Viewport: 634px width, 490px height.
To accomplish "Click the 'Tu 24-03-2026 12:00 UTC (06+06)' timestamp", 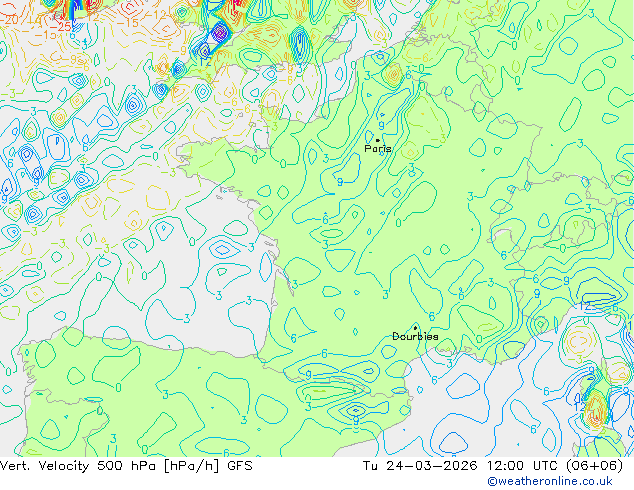I will click(x=493, y=466).
